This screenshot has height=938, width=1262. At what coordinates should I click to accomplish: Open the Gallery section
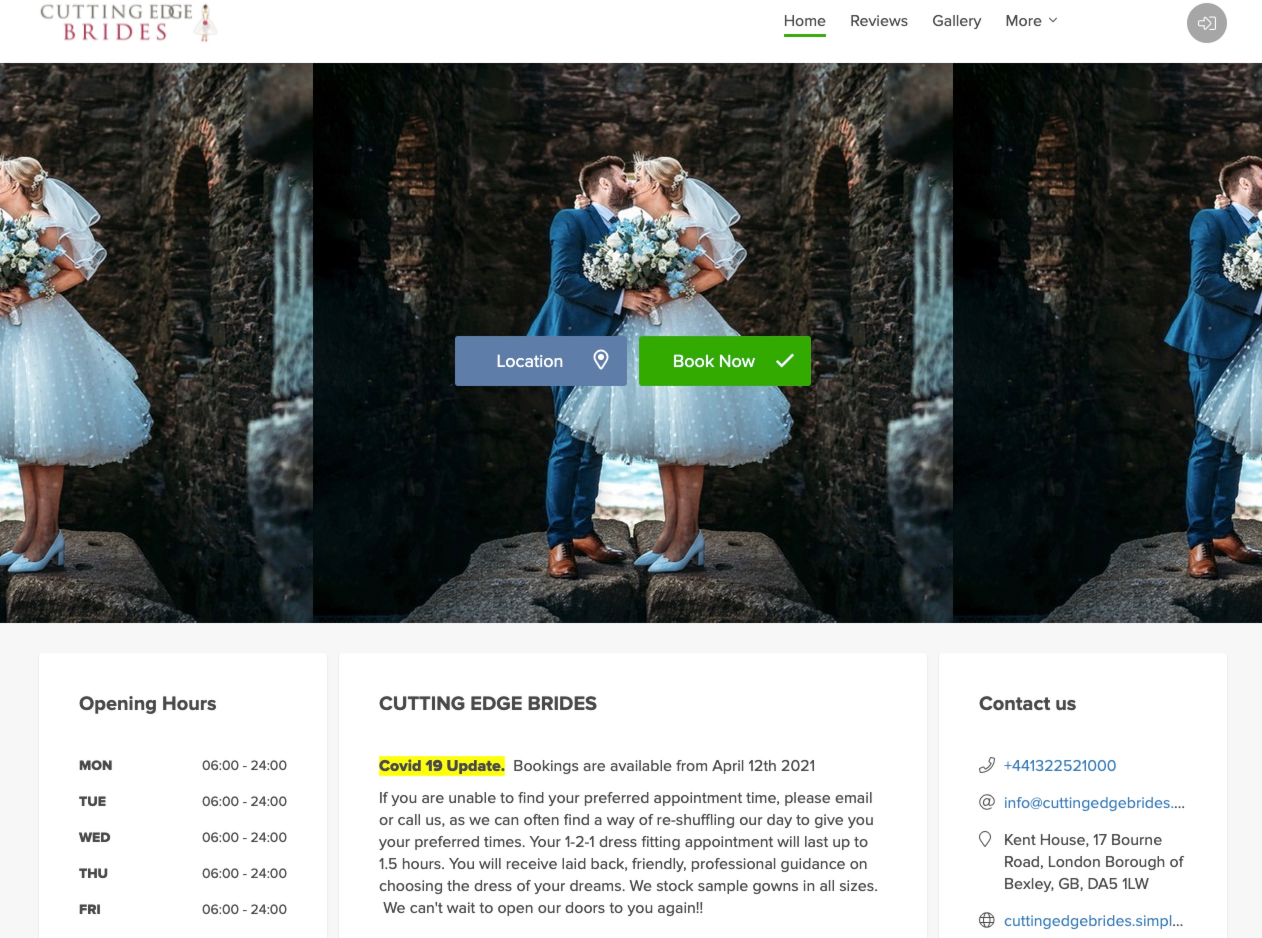tap(956, 20)
